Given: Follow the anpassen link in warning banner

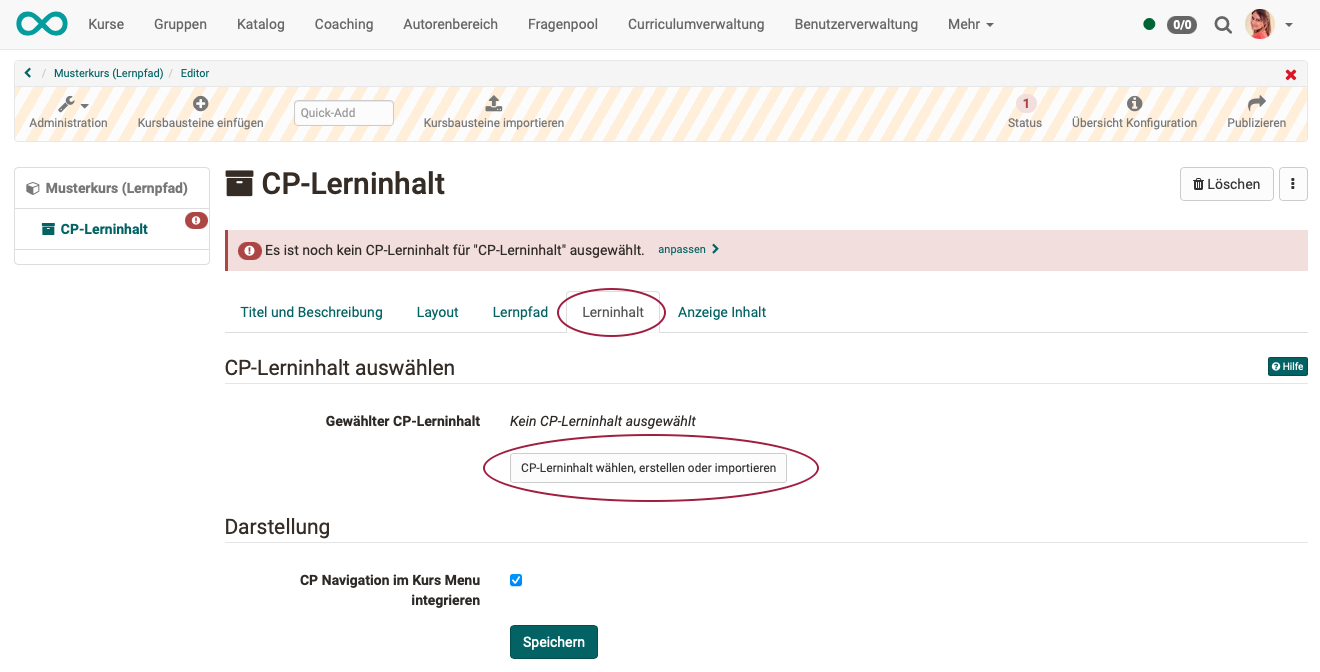Looking at the screenshot, I should click(x=682, y=249).
